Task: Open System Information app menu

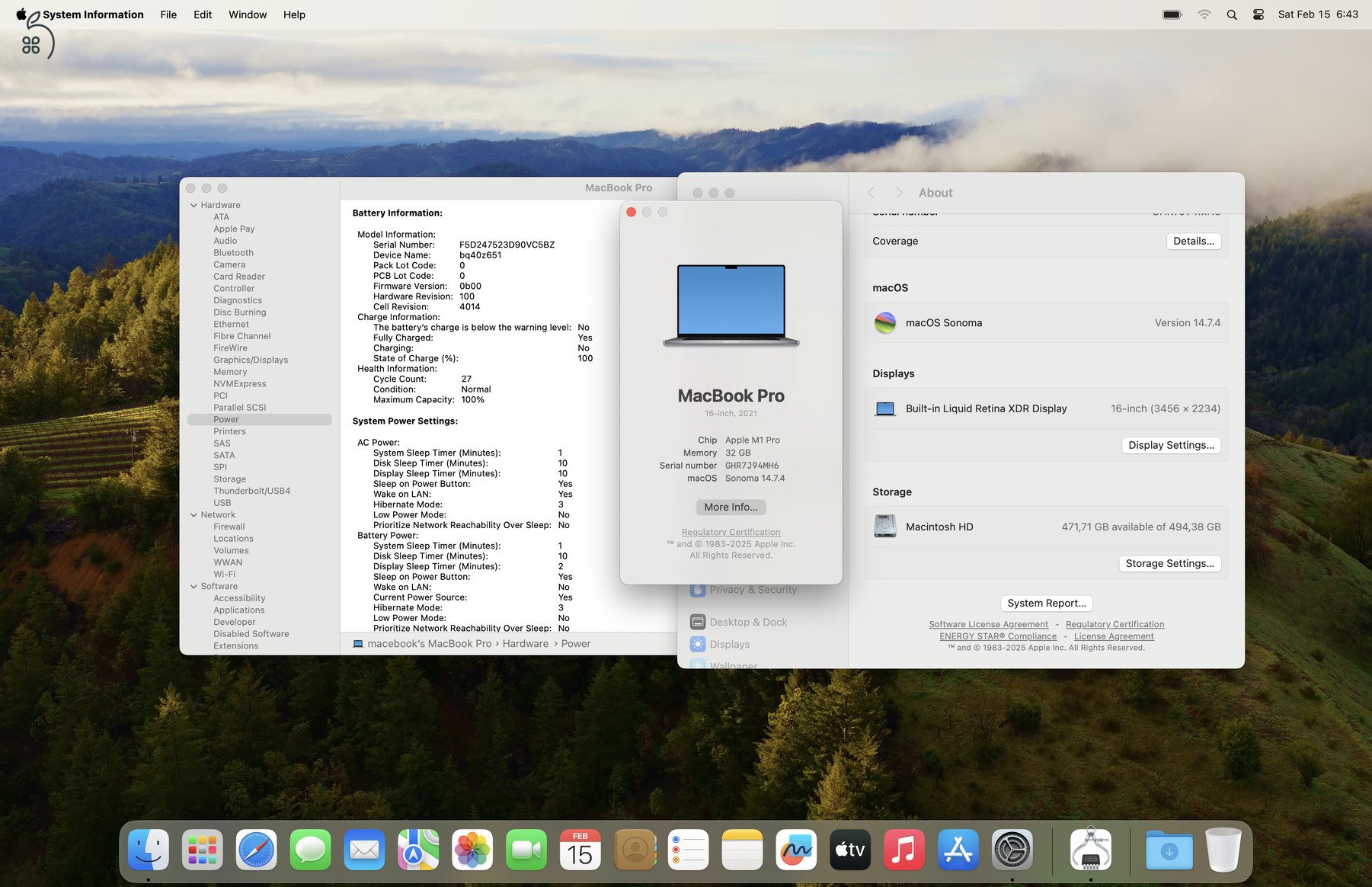Action: click(93, 14)
